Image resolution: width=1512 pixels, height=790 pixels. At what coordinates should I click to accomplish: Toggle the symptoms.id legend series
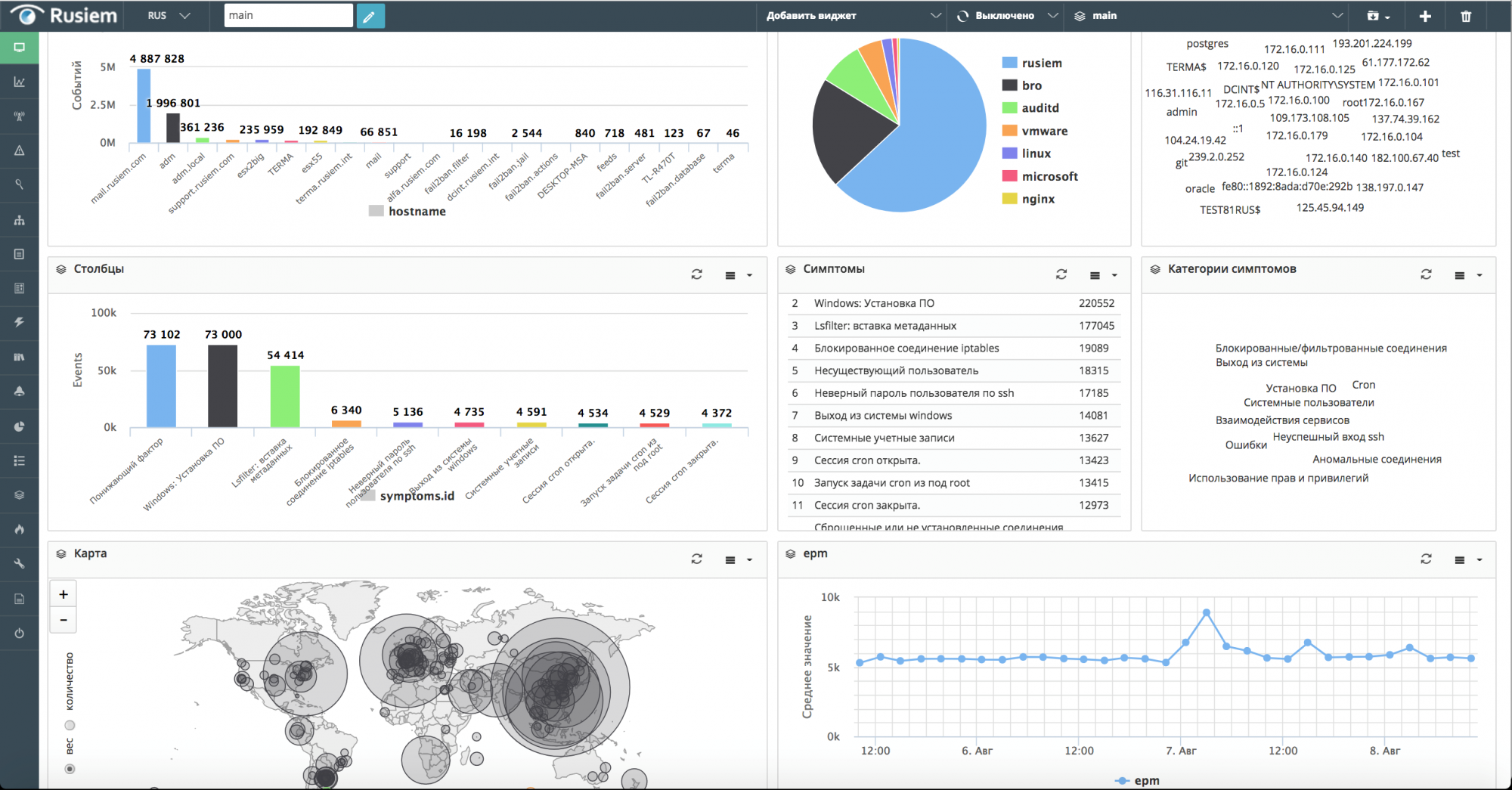pos(407,496)
